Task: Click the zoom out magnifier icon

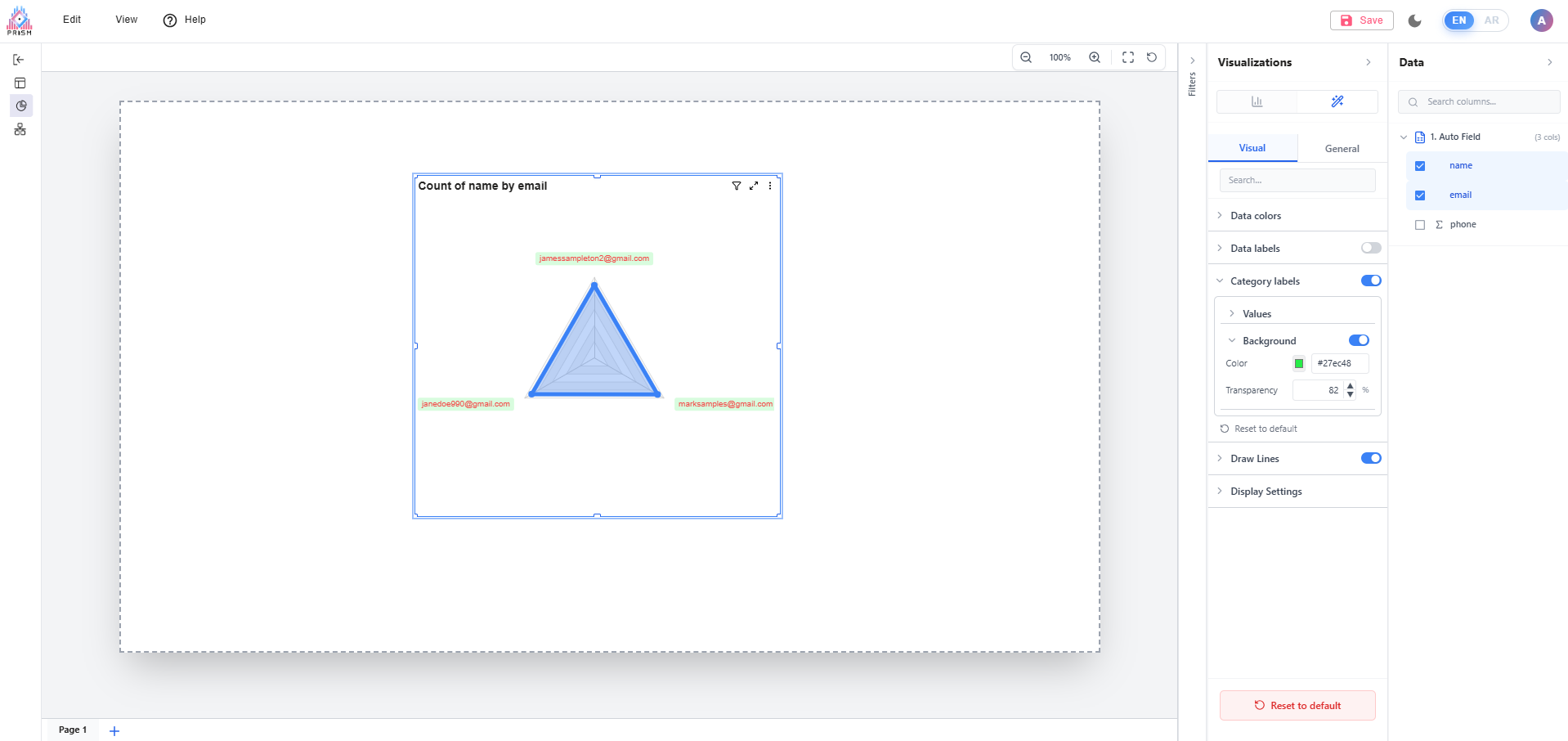Action: click(1026, 57)
